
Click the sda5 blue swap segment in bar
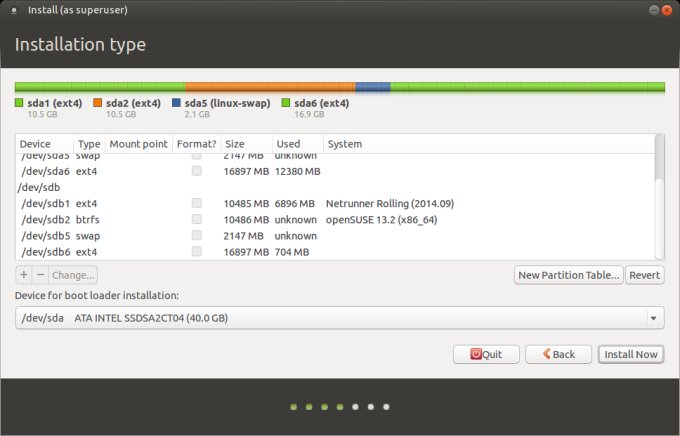[x=373, y=87]
